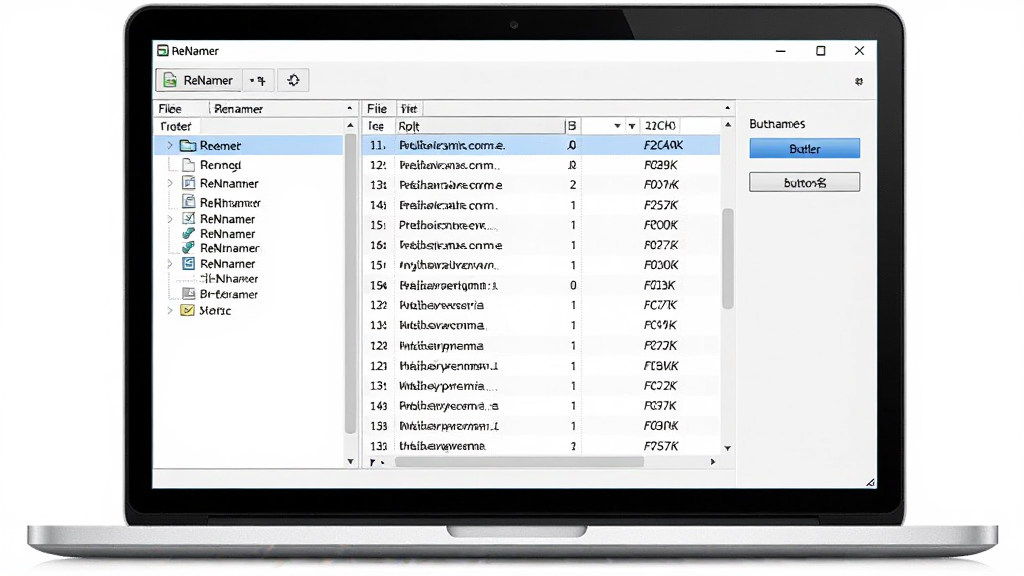The width and height of the screenshot is (1024, 576).
Task: Collapse the file panel with the arrow at the tab bar's right end
Action: click(728, 108)
